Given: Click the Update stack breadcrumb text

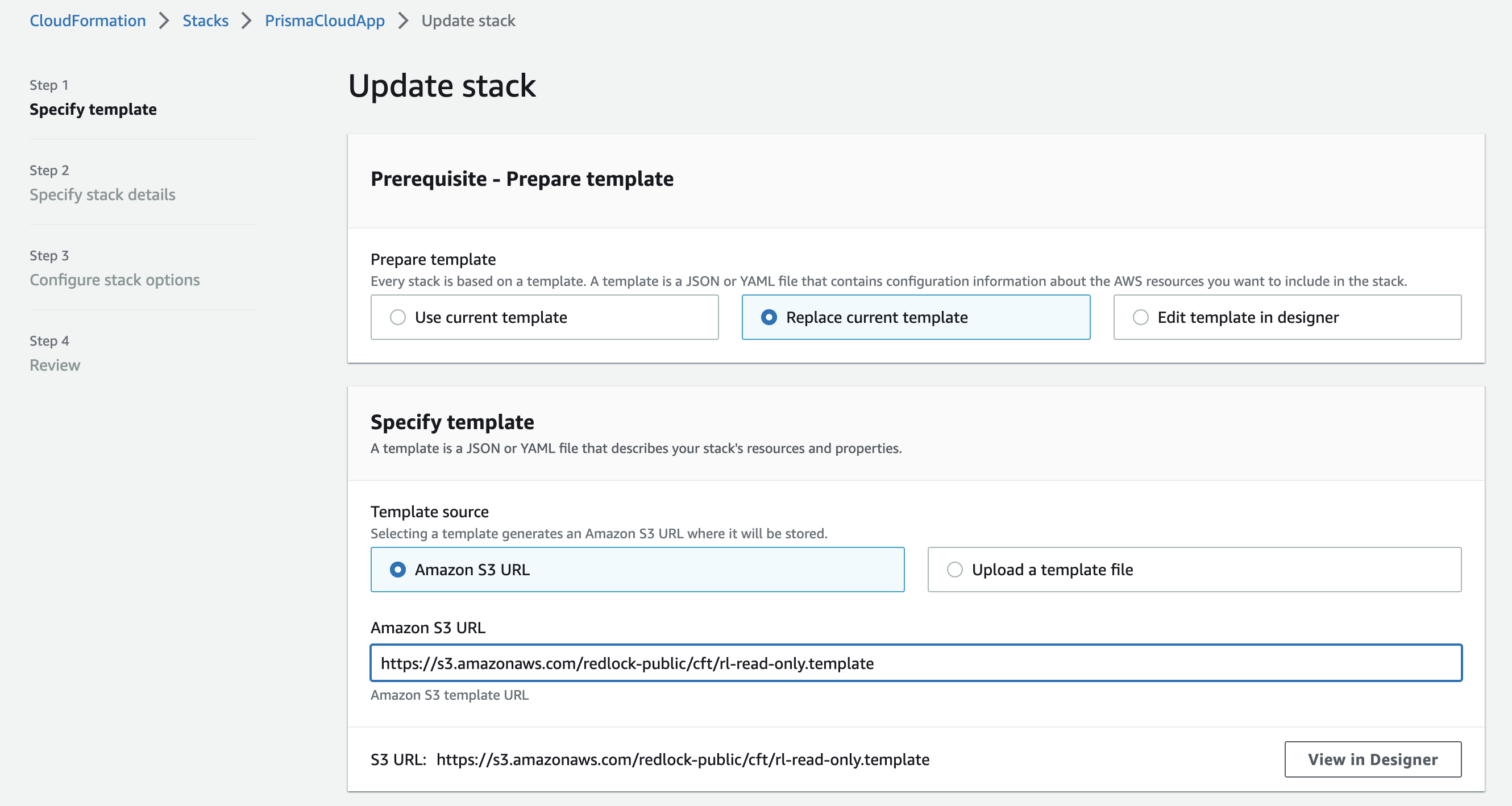Looking at the screenshot, I should (468, 20).
